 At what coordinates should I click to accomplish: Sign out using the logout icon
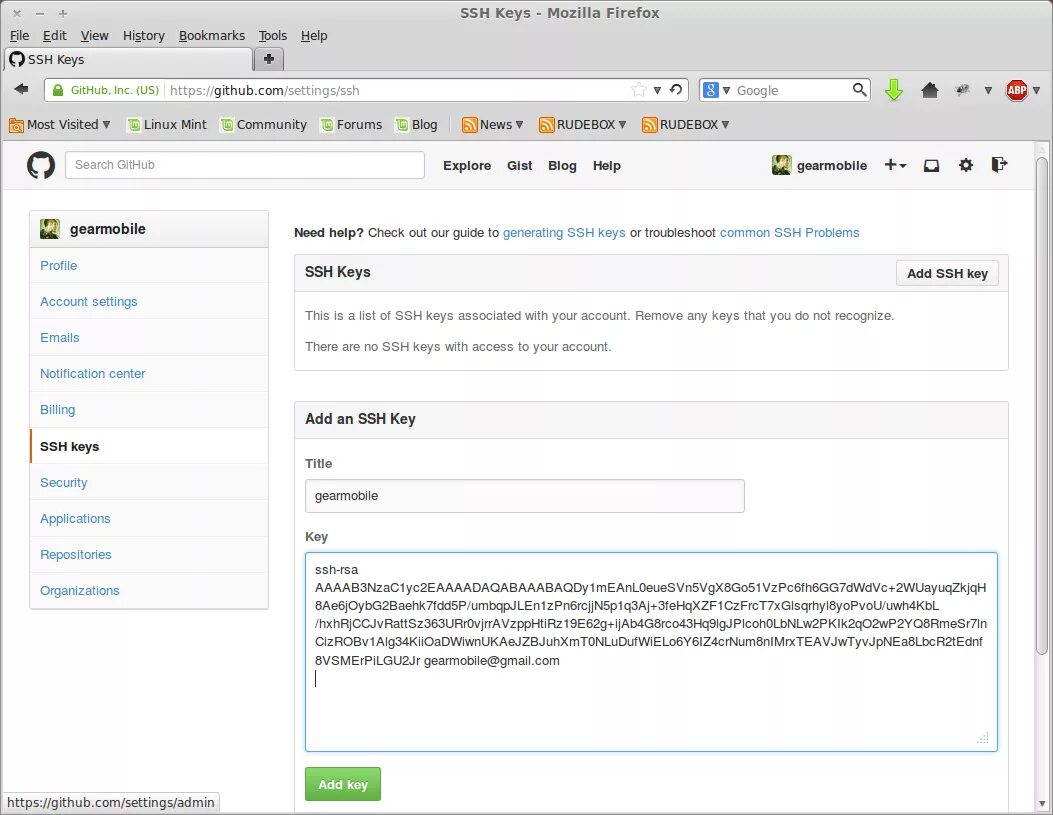pos(999,164)
